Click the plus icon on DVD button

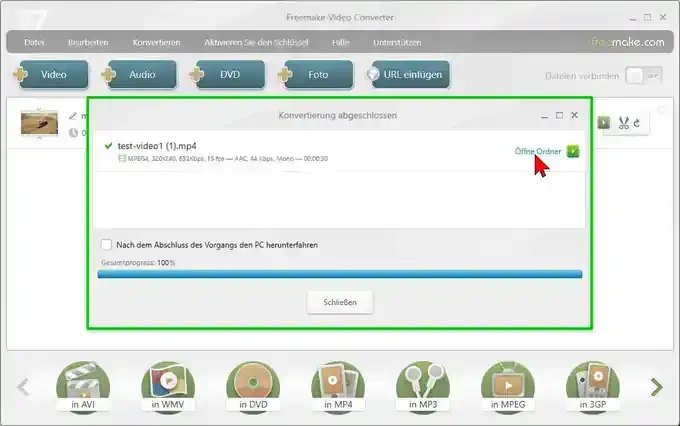pos(196,74)
